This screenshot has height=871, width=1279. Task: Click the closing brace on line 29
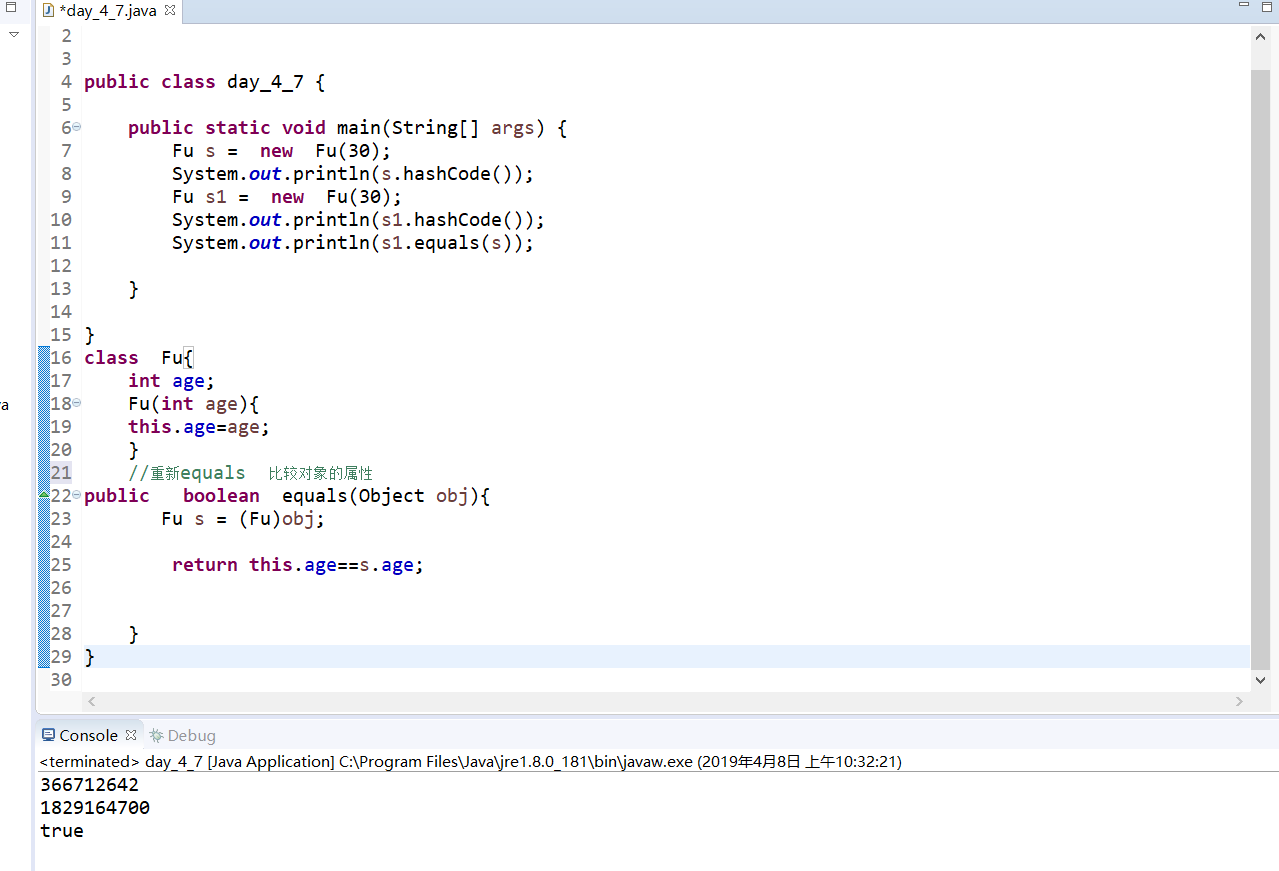(89, 657)
